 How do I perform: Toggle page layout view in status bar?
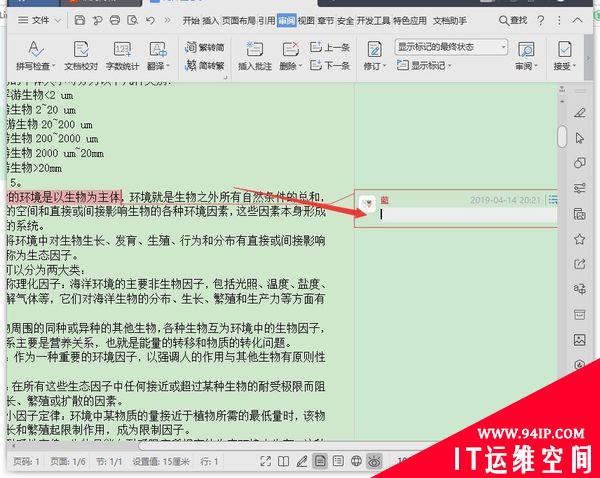(x=320, y=461)
